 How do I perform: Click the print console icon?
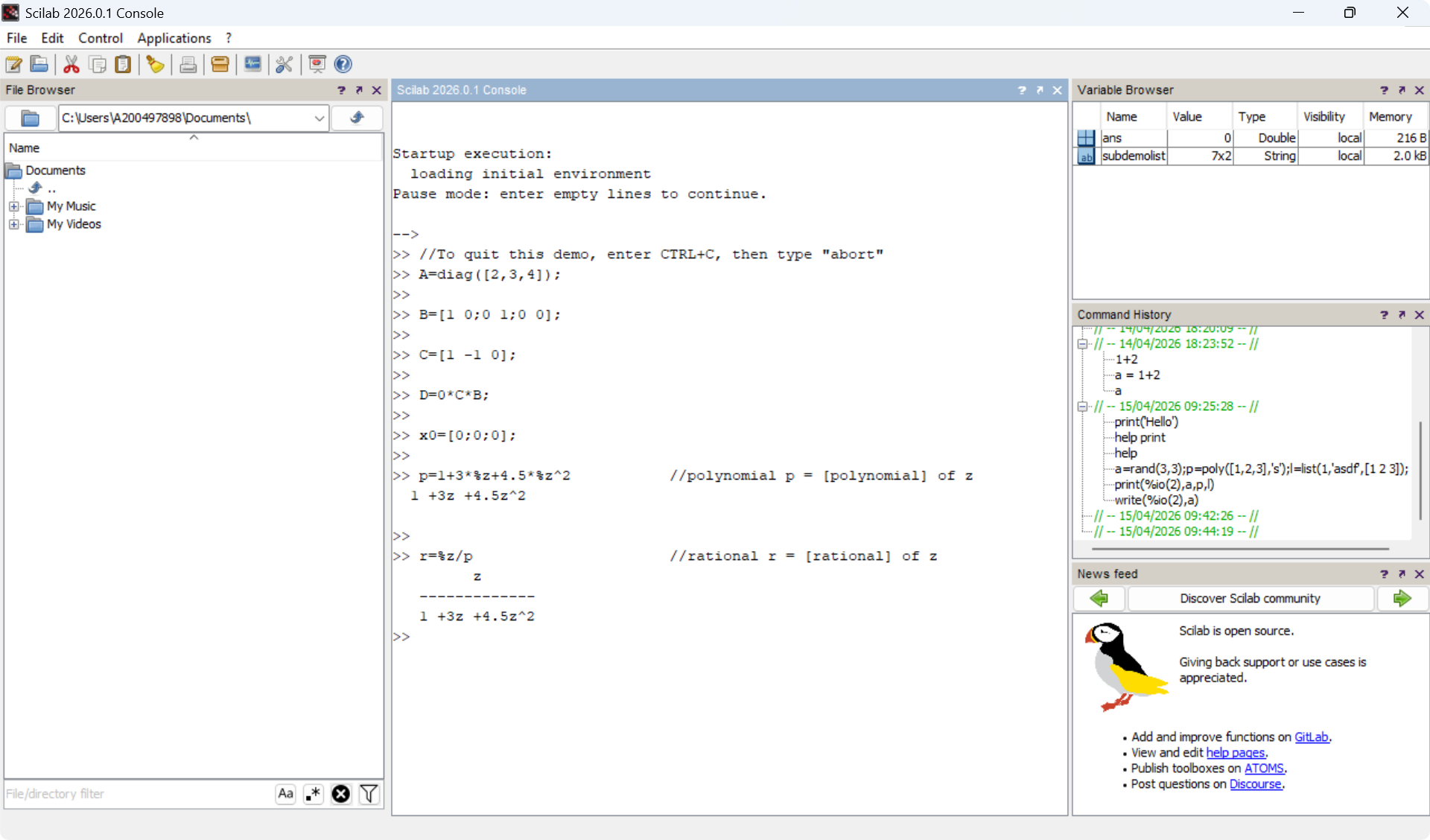[188, 64]
